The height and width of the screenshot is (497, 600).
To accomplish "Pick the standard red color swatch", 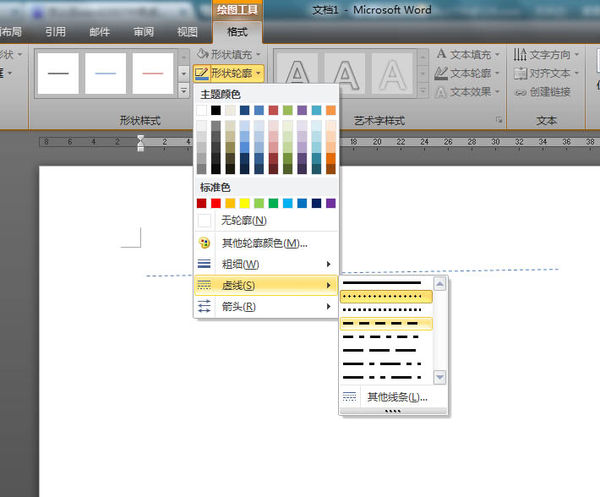I will point(216,203).
